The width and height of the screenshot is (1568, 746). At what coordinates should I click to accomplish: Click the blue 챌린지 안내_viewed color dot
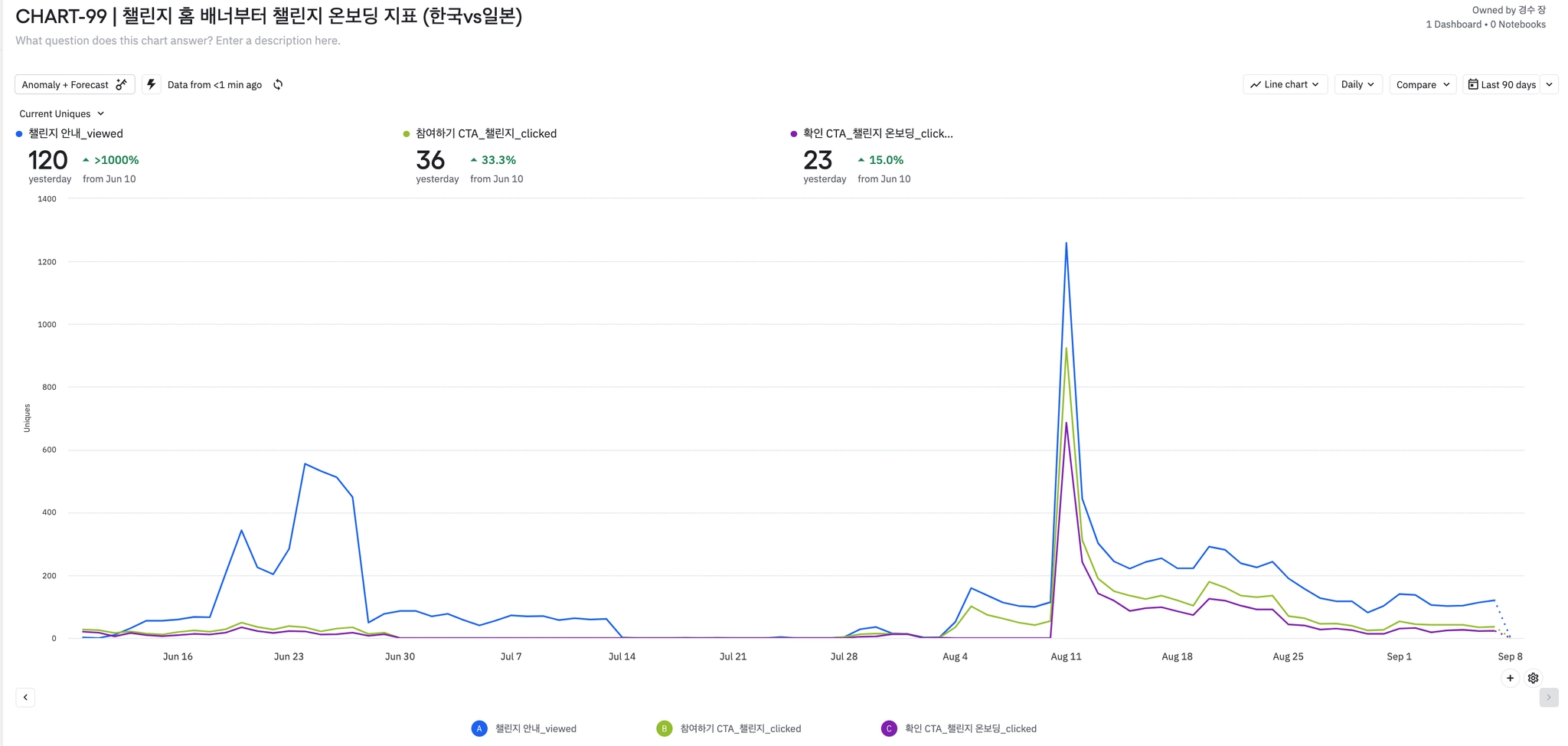click(x=19, y=134)
